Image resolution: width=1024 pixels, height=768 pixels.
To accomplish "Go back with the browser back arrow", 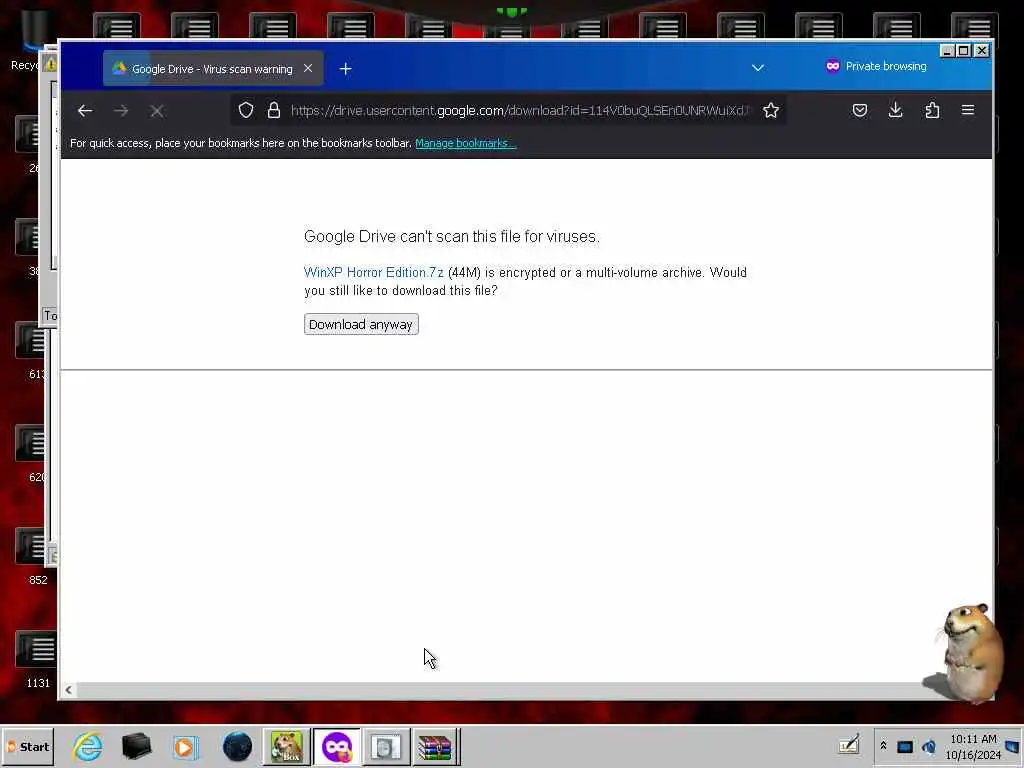I will pyautogui.click(x=85, y=111).
